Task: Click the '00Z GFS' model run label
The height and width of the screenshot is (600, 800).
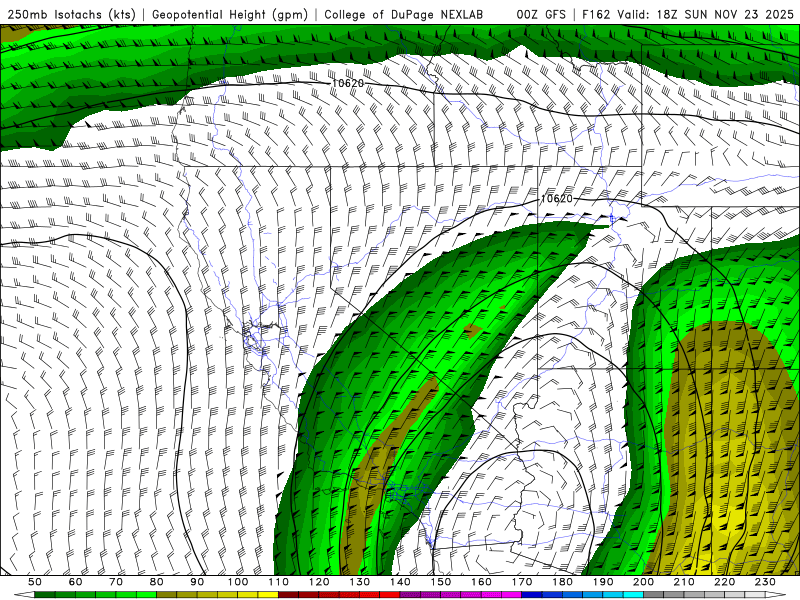Action: click(541, 14)
